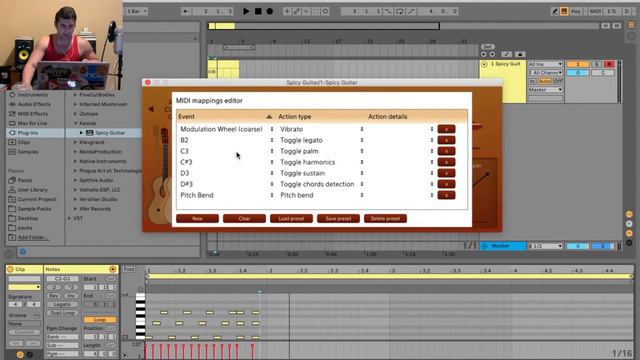This screenshot has height=360, width=640.
Task: Click the Load preset button
Action: tap(291, 218)
